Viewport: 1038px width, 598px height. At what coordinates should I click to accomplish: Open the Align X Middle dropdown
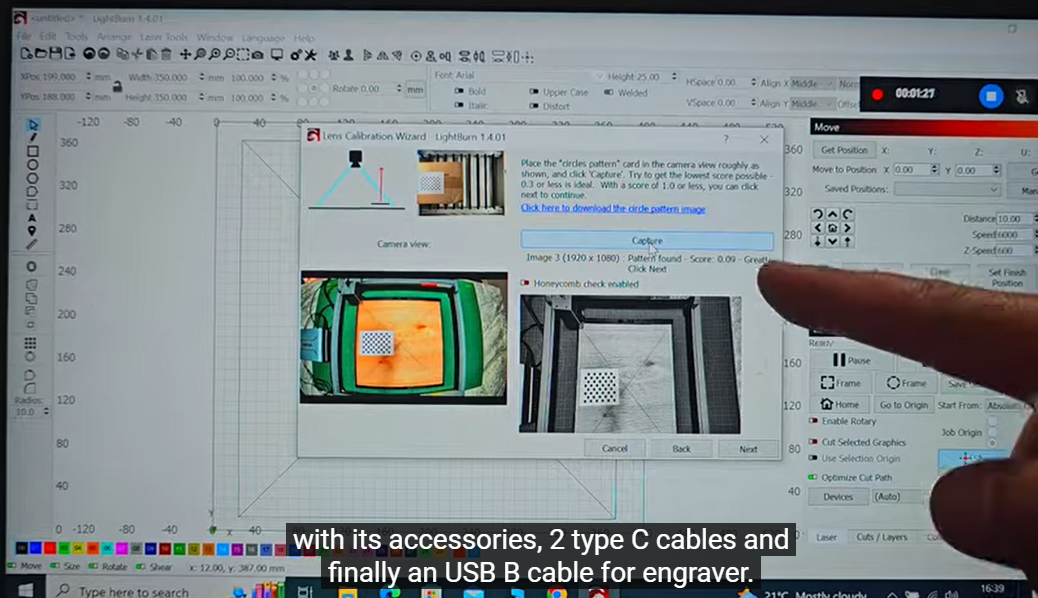811,84
